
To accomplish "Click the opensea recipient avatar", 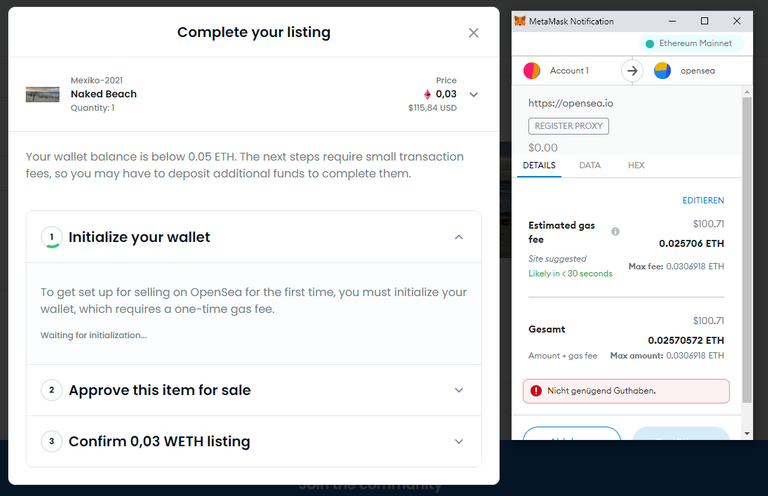I will coord(662,71).
